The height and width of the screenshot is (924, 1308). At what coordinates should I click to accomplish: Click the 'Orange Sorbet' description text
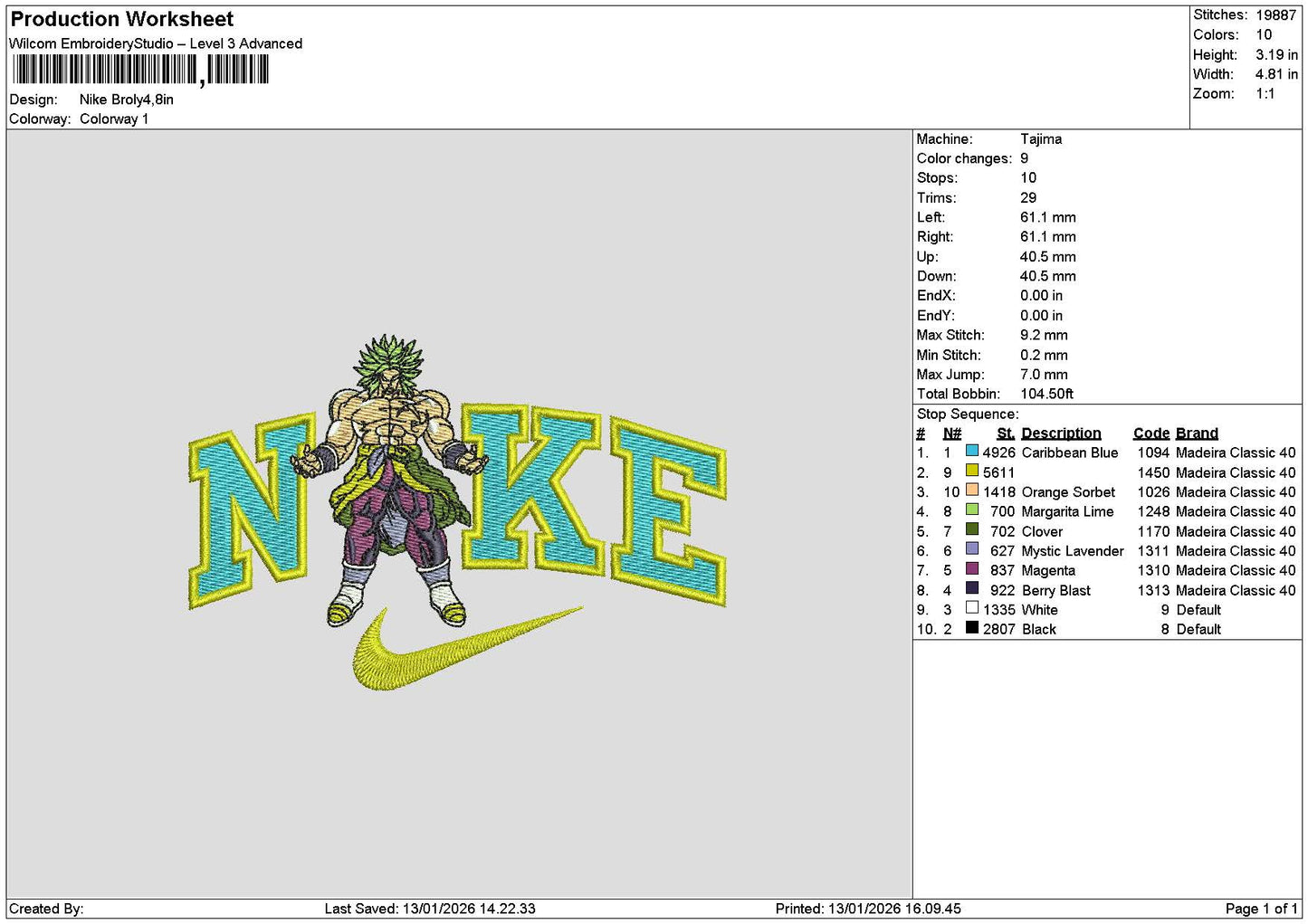(1068, 492)
